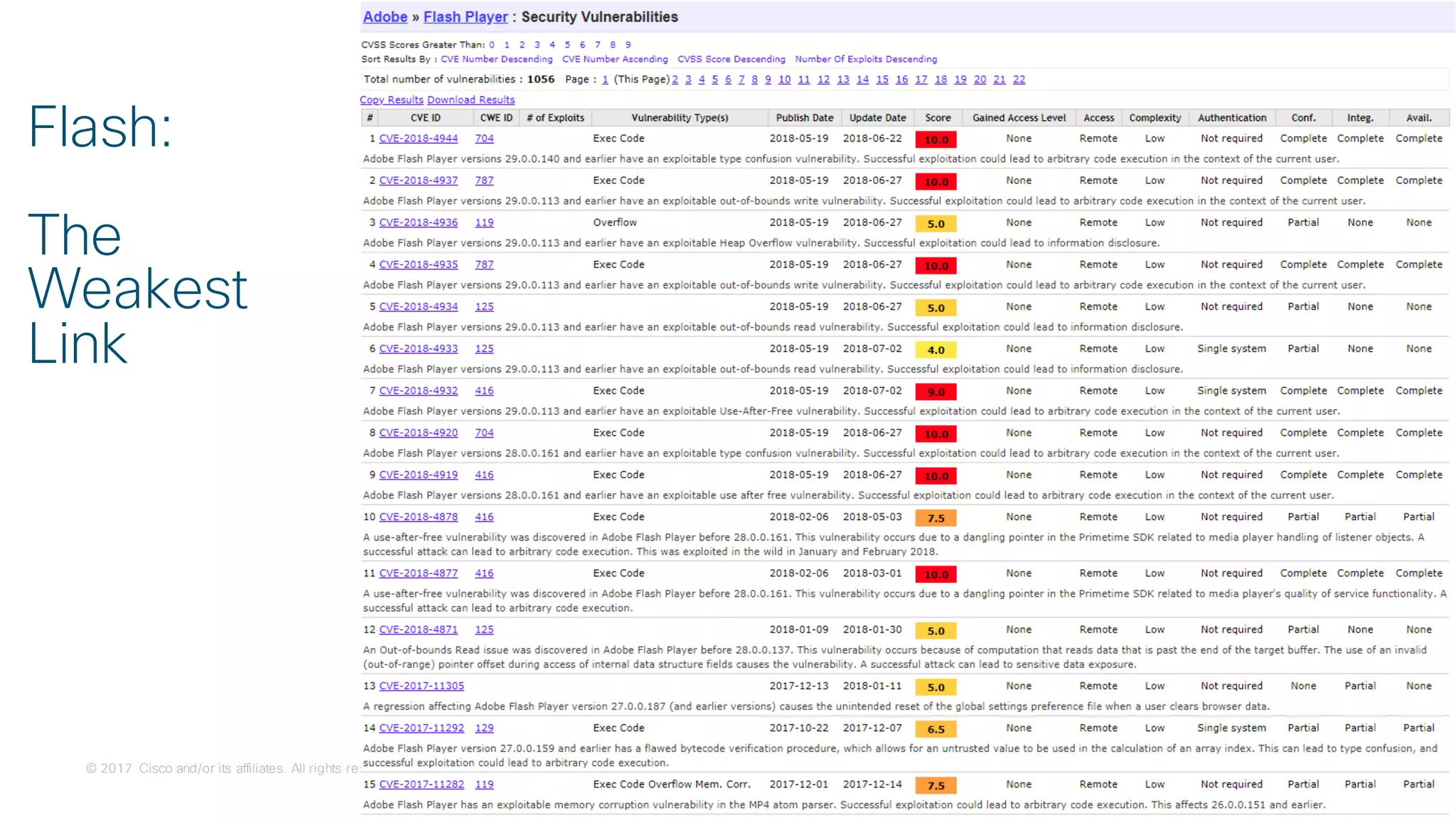This screenshot has height=818, width=1456.
Task: Click red 10.0 score of CVE-2018-4944
Action: (936, 140)
